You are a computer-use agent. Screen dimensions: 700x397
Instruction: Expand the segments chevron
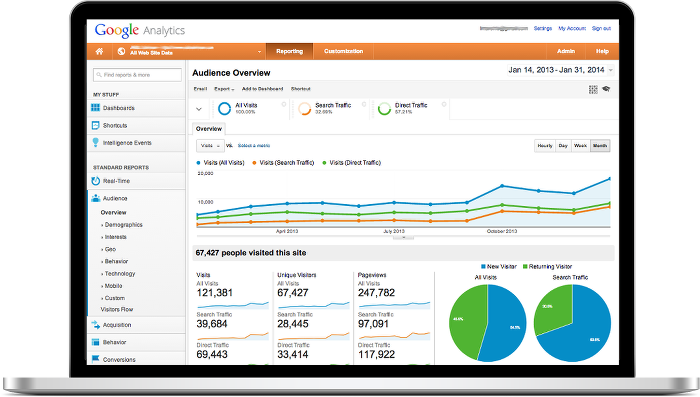pyautogui.click(x=199, y=109)
